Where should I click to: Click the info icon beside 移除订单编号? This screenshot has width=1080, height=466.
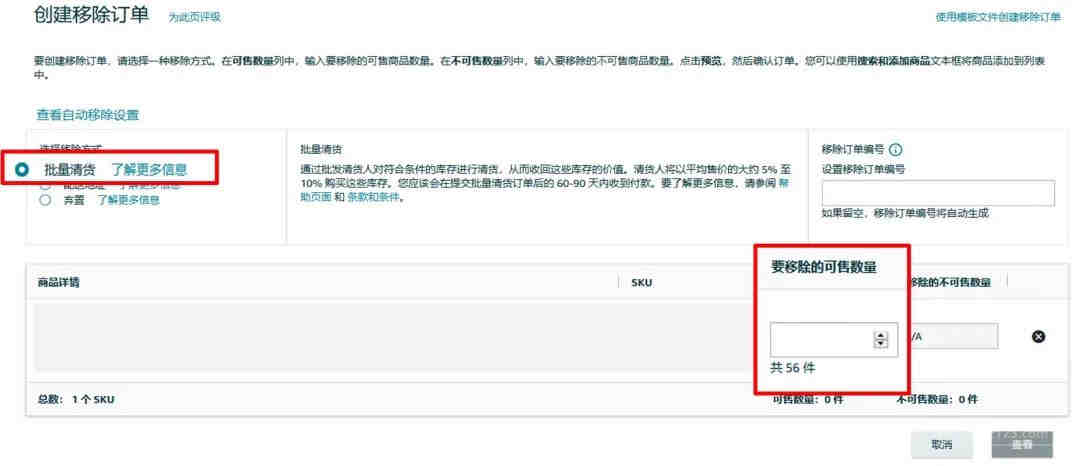point(895,150)
